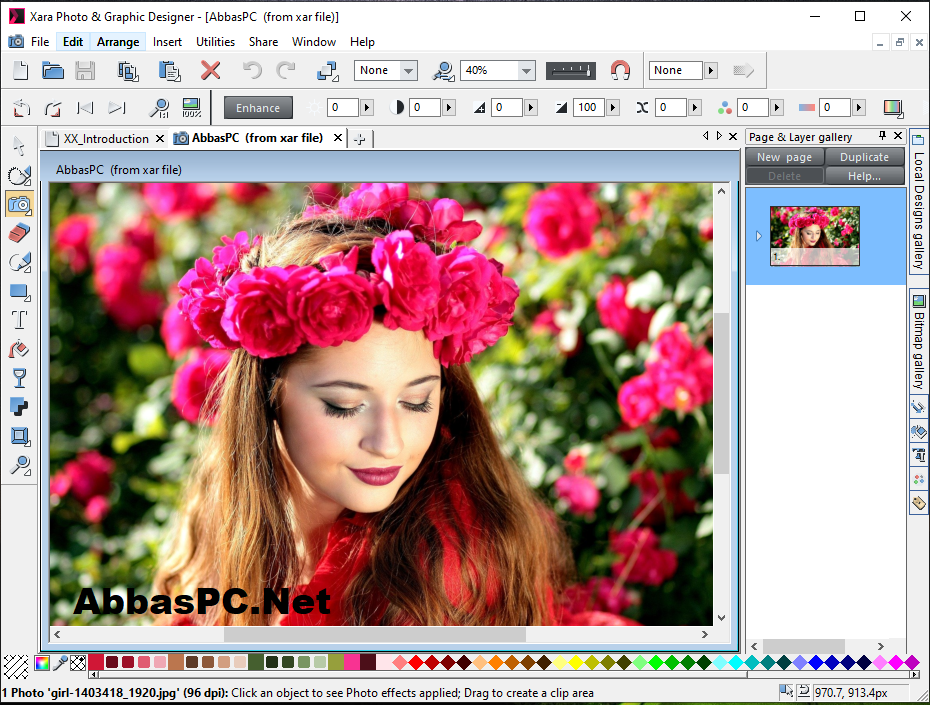Copy selection with copy icon
The height and width of the screenshot is (705, 930).
(128, 71)
